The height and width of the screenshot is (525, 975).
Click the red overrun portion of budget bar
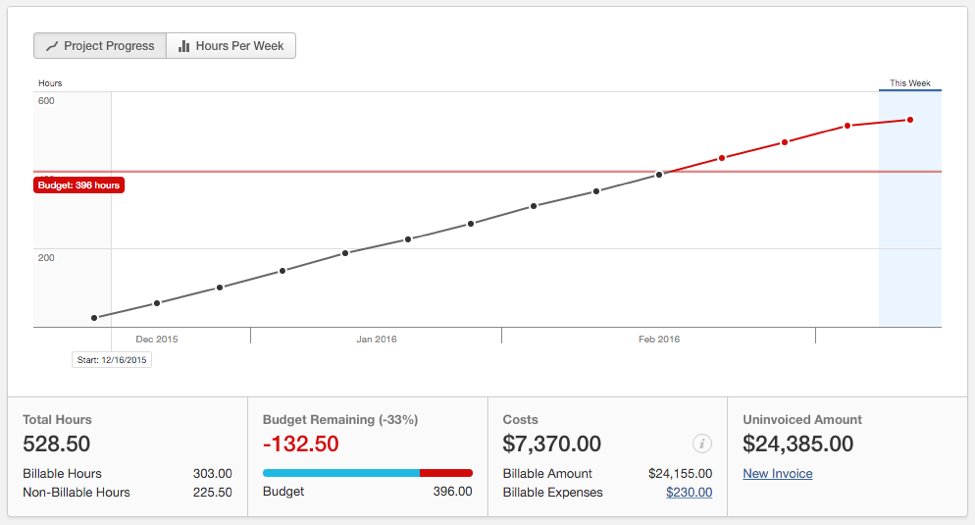click(446, 473)
